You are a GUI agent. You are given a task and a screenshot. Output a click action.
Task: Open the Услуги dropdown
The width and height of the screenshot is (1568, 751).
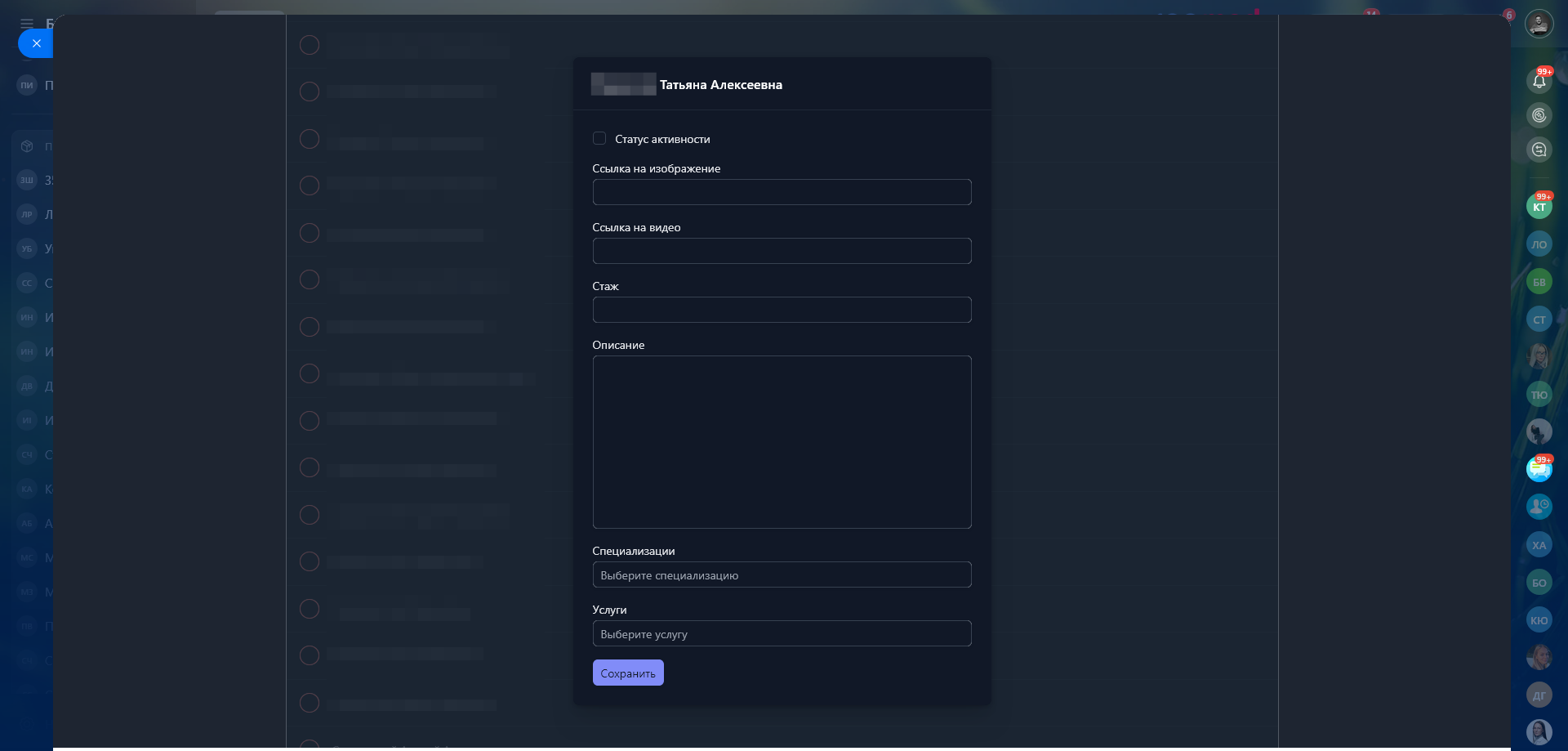click(x=782, y=633)
